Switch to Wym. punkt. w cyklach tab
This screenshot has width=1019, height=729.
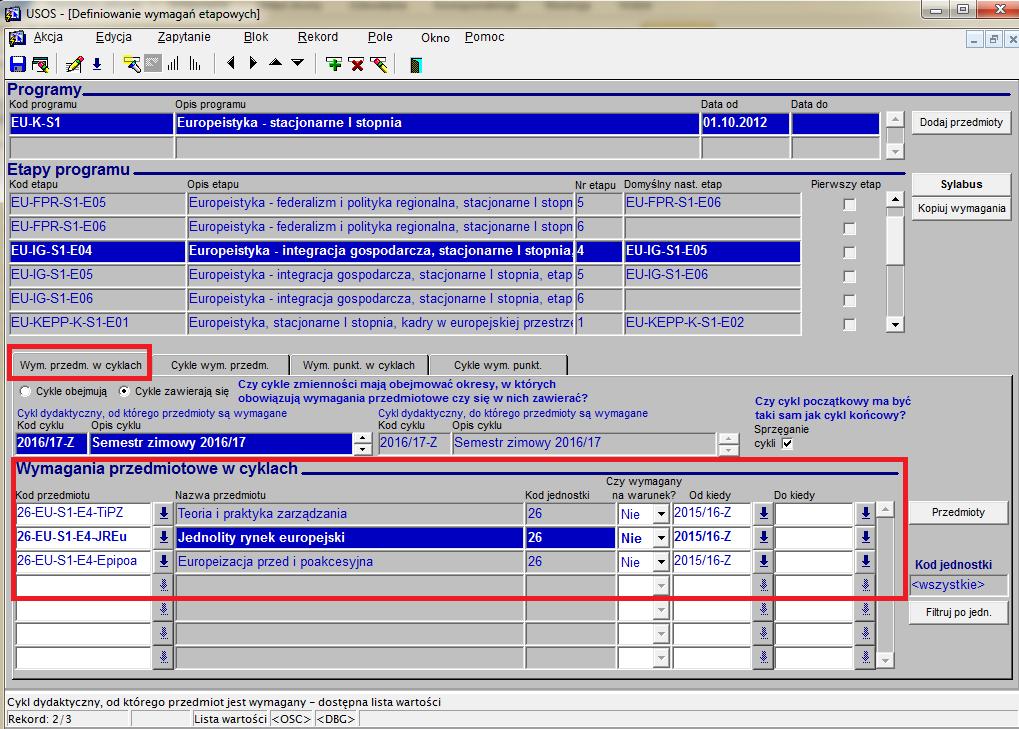pyautogui.click(x=359, y=365)
